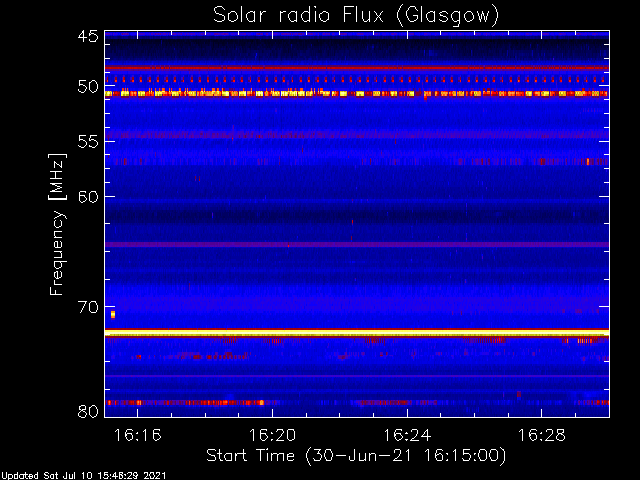Click the 50 frequency tick label
The width and height of the screenshot is (640, 480).
(88, 87)
